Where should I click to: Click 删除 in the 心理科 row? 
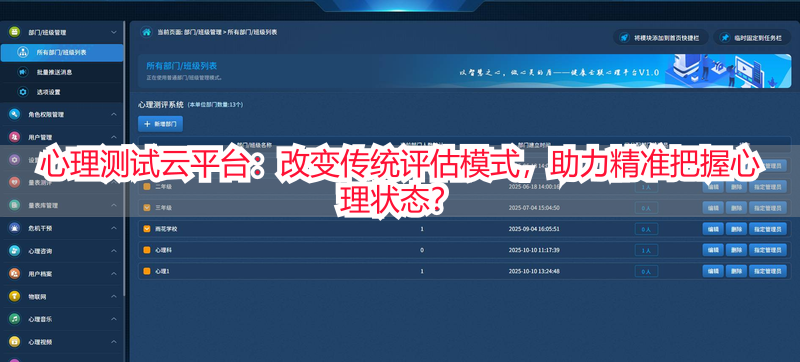click(x=736, y=250)
